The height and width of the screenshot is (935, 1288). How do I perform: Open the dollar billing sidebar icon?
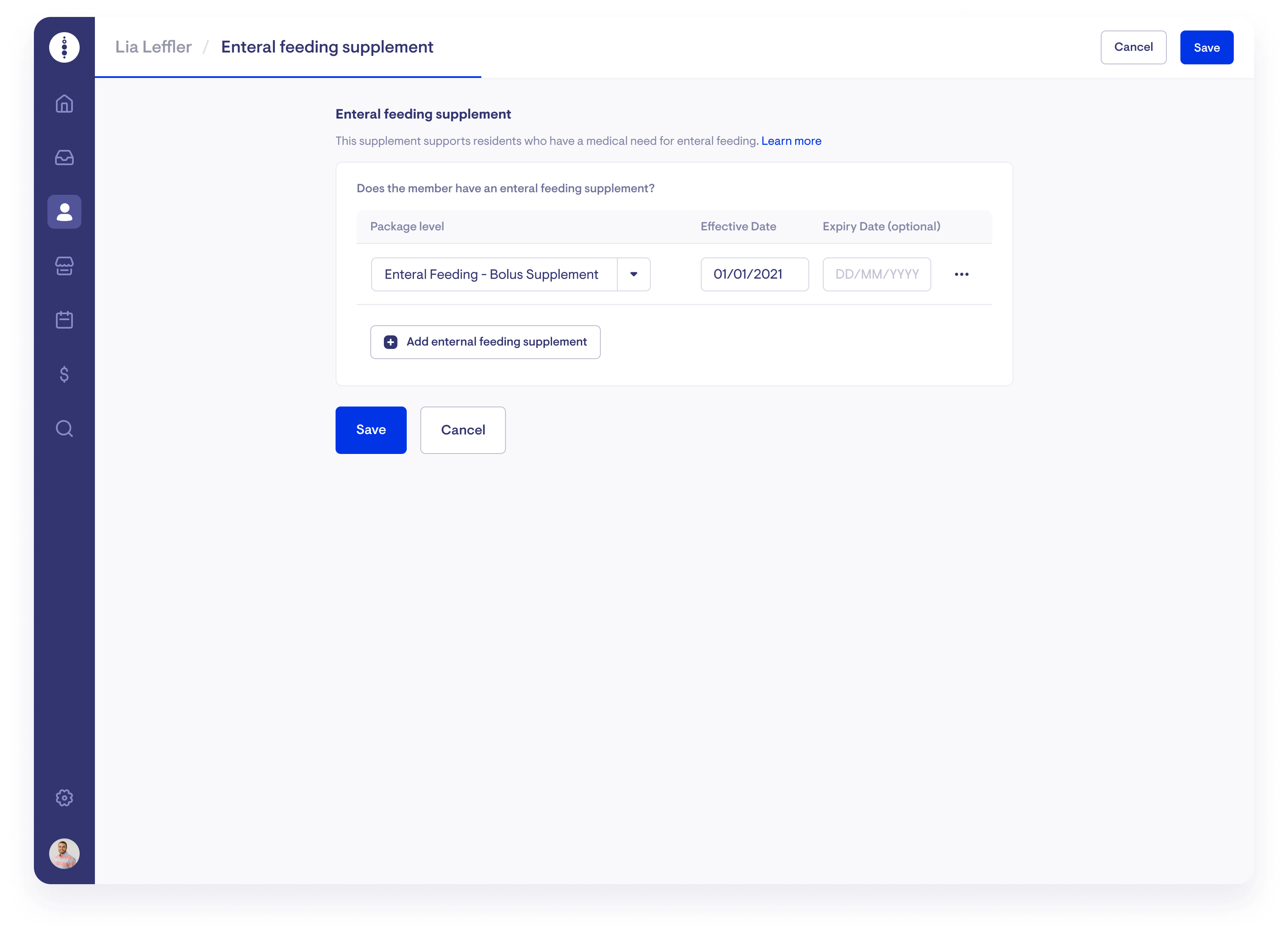(64, 374)
